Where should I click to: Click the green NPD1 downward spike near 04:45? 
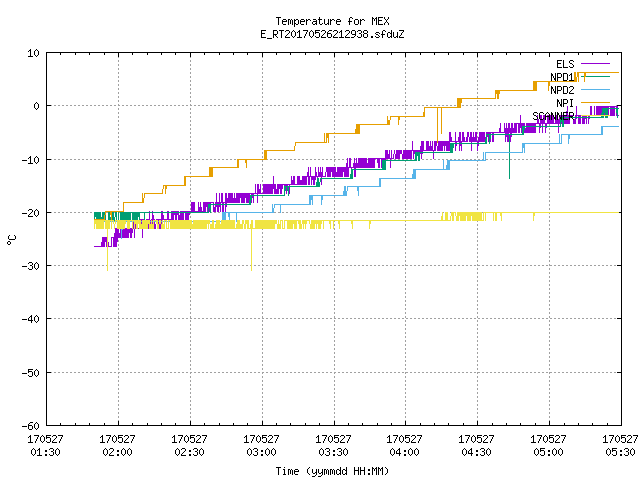pos(509,157)
